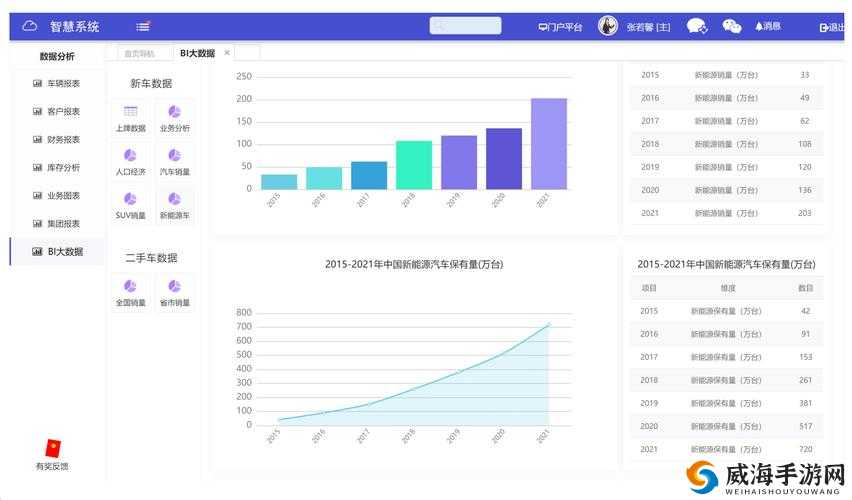
Task: Click the 财务报表 chart icon
Action: point(37,140)
